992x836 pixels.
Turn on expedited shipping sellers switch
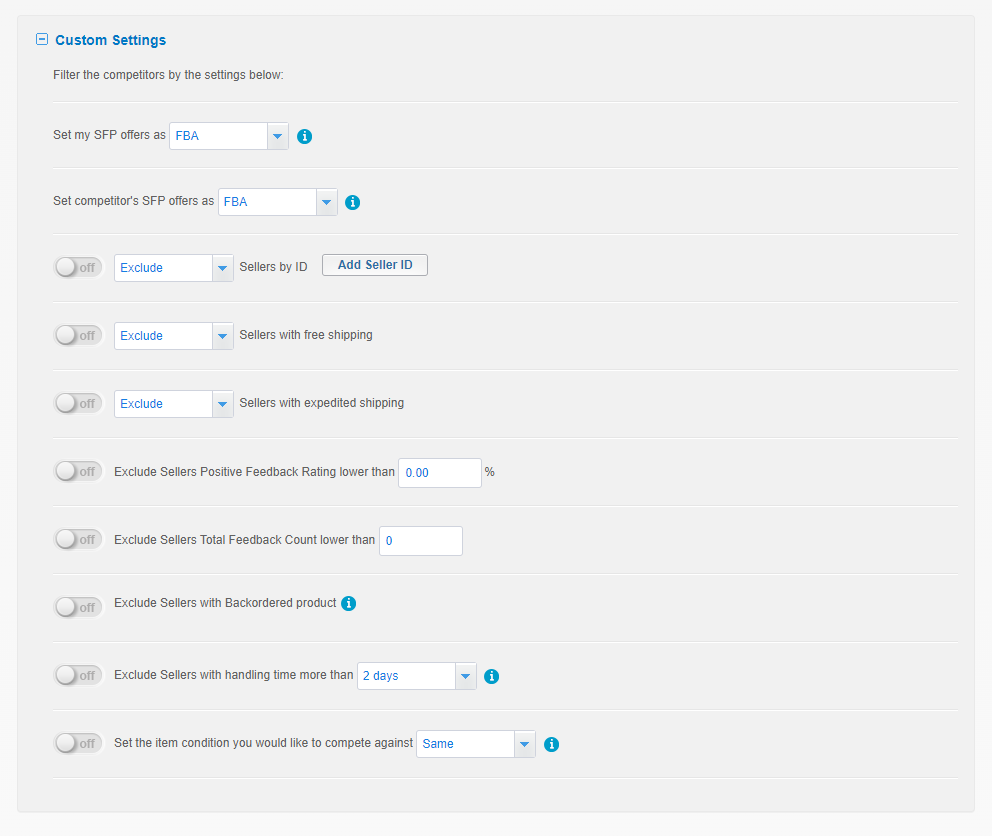pyautogui.click(x=78, y=403)
